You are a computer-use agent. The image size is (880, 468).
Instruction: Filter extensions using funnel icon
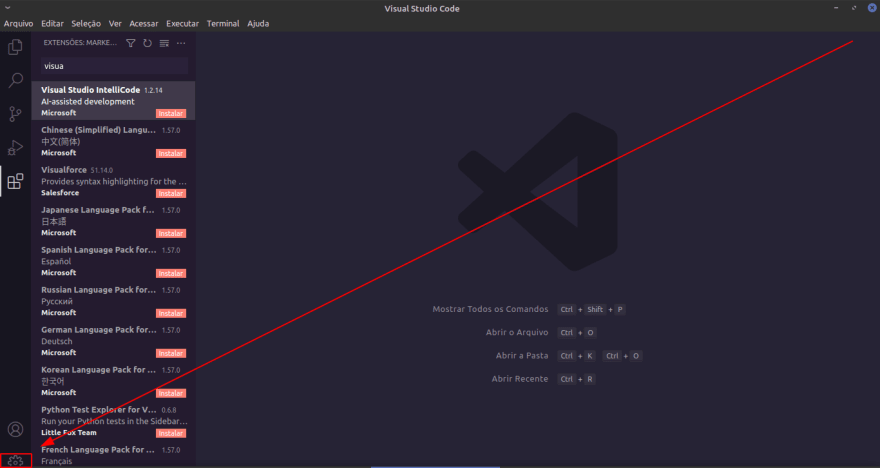[131, 43]
